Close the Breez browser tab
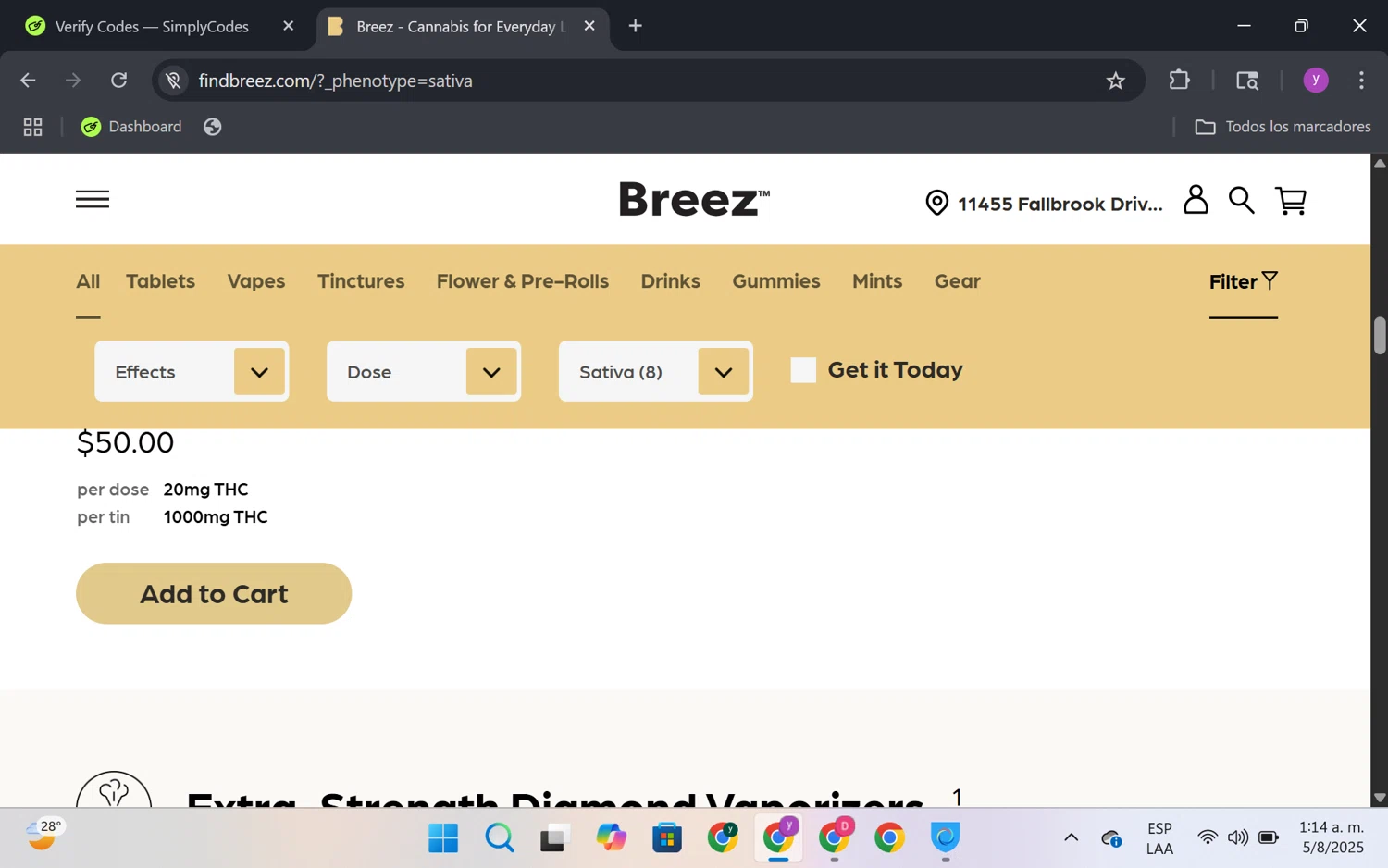Image resolution: width=1388 pixels, height=868 pixels. coord(589,26)
